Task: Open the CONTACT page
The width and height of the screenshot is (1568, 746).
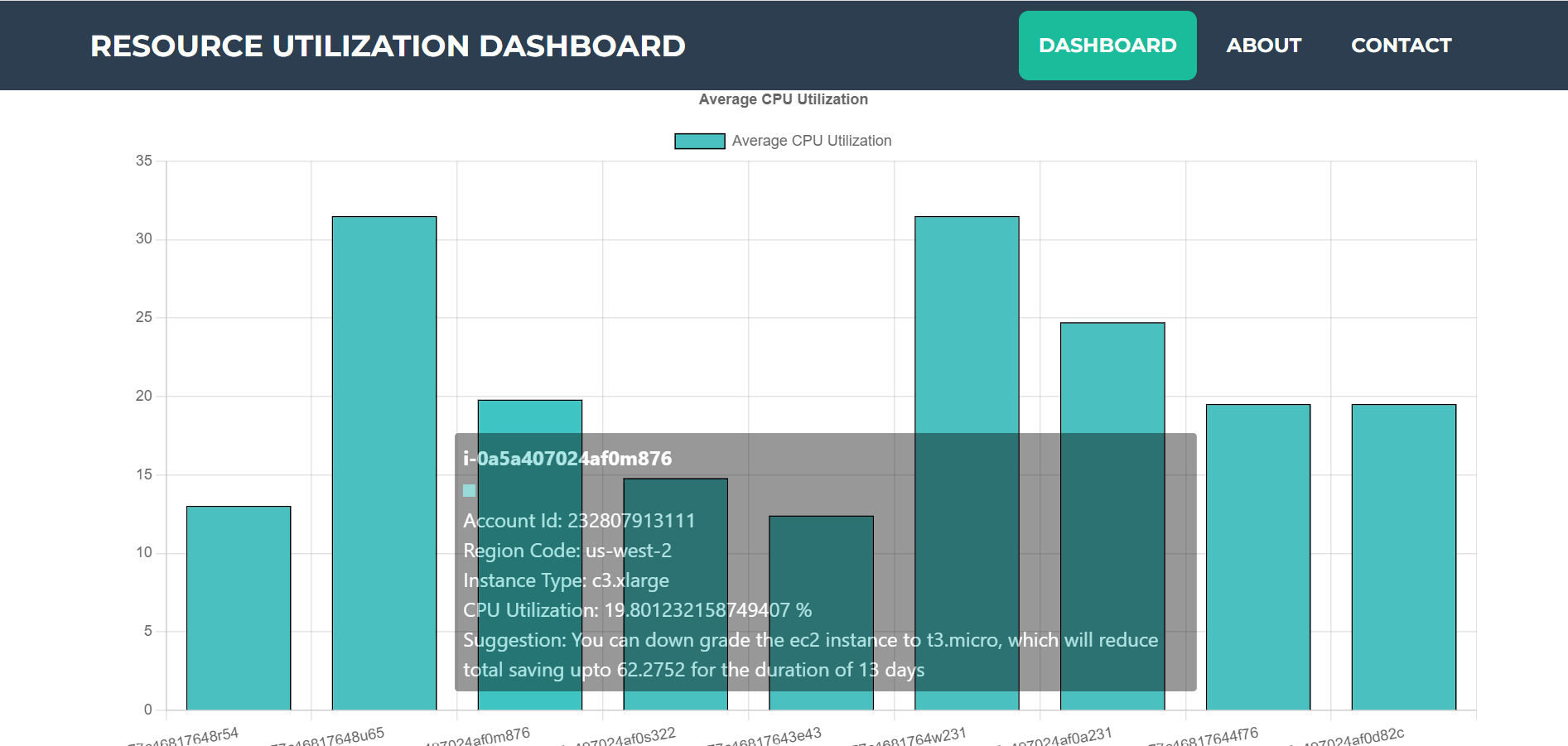Action: click(1401, 46)
